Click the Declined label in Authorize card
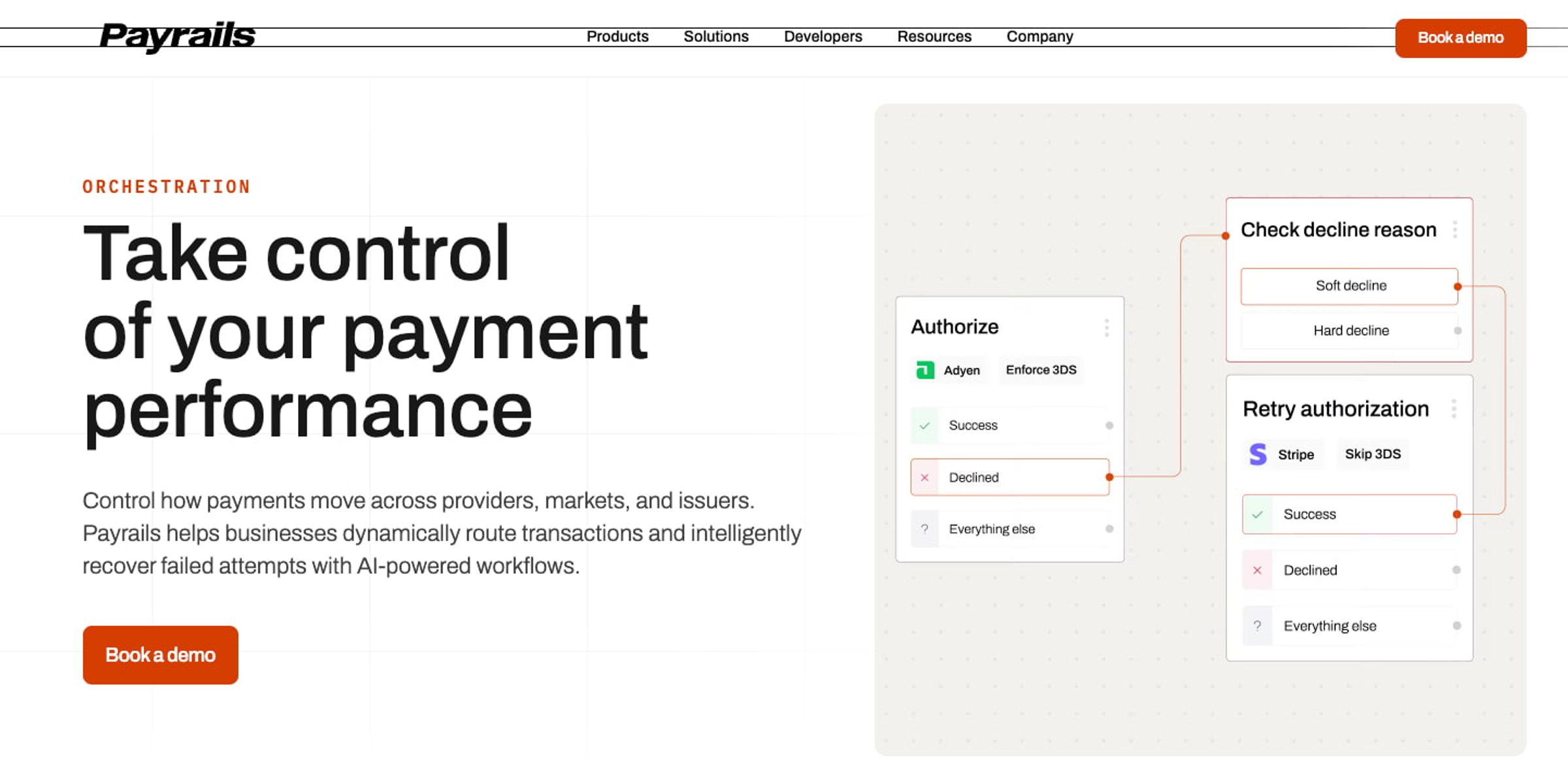The height and width of the screenshot is (781, 1568). pyautogui.click(x=973, y=478)
